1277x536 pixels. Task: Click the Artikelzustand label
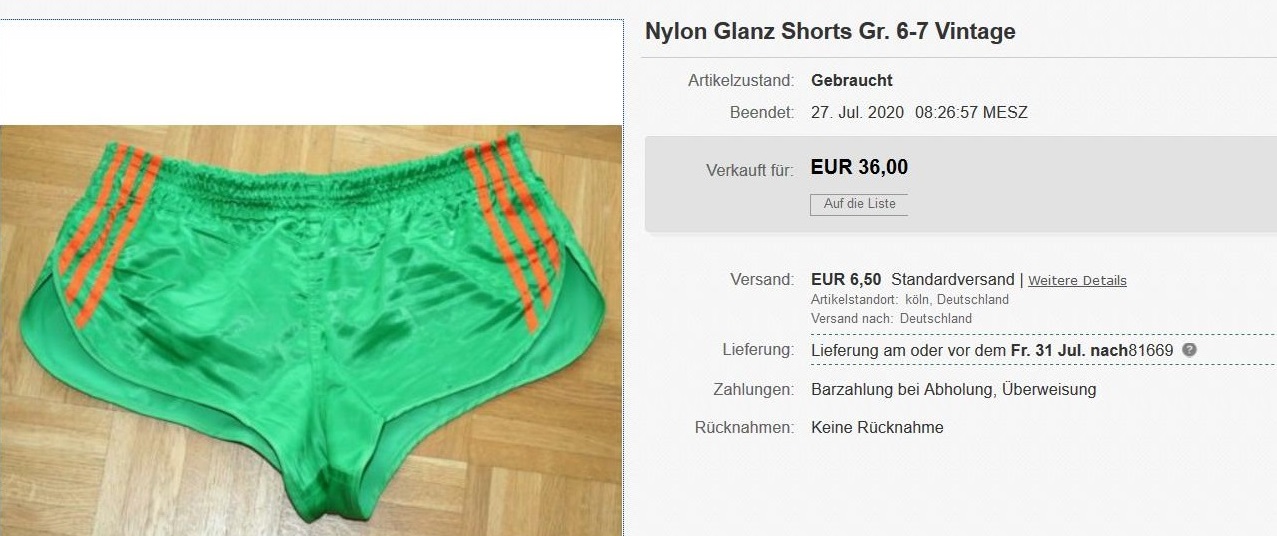tap(741, 80)
